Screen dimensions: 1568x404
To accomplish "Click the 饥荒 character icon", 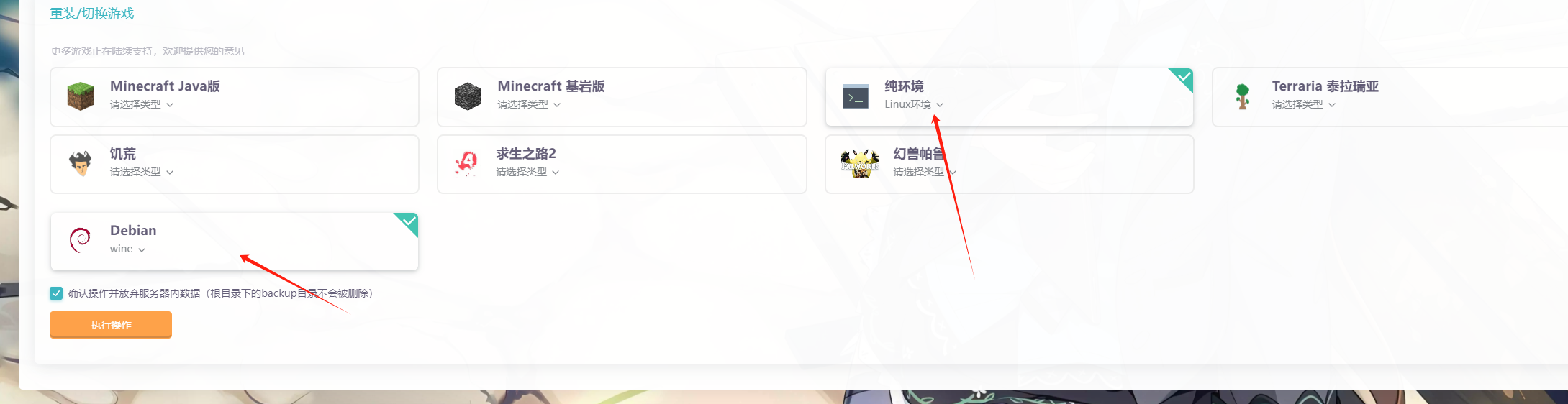I will [x=81, y=163].
